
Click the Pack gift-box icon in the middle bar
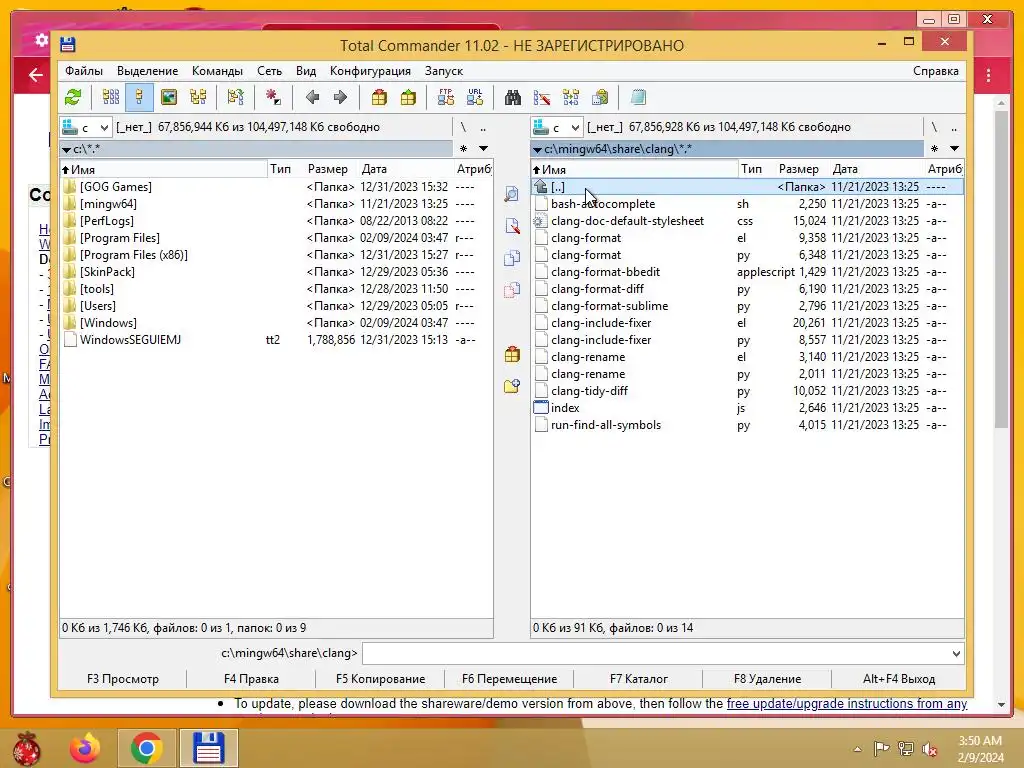point(512,355)
